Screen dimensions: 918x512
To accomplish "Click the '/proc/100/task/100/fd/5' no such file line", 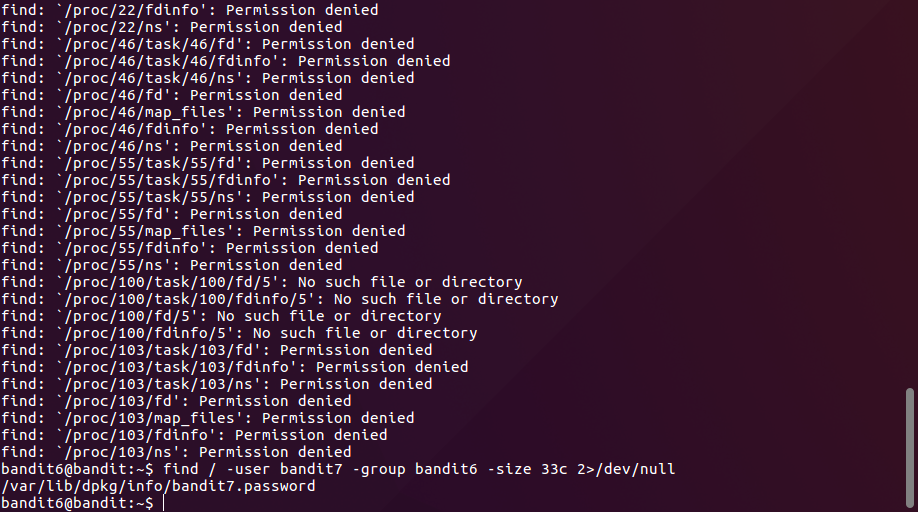I will click(x=262, y=282).
